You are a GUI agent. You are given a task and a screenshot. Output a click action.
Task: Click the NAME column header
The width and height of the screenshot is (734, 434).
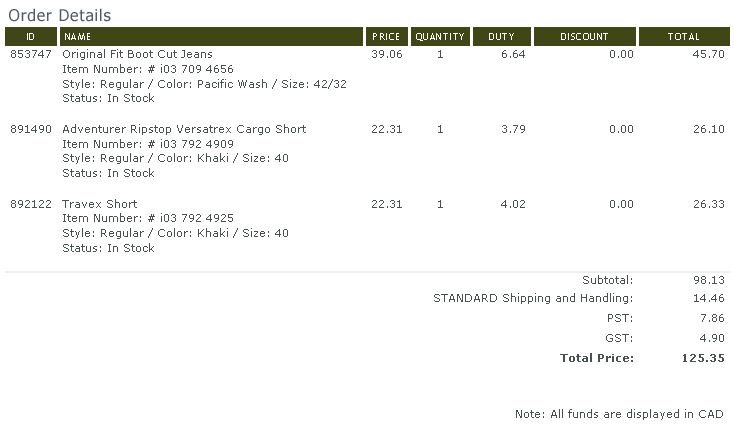(x=211, y=37)
